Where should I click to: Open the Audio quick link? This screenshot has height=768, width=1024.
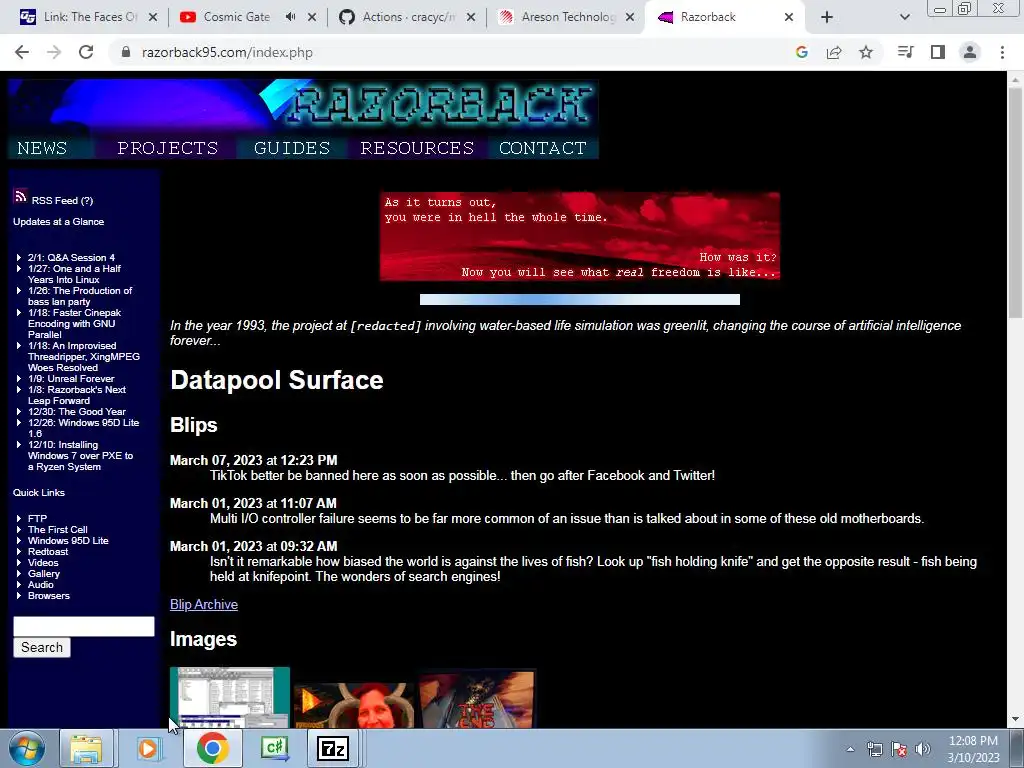pyautogui.click(x=40, y=585)
